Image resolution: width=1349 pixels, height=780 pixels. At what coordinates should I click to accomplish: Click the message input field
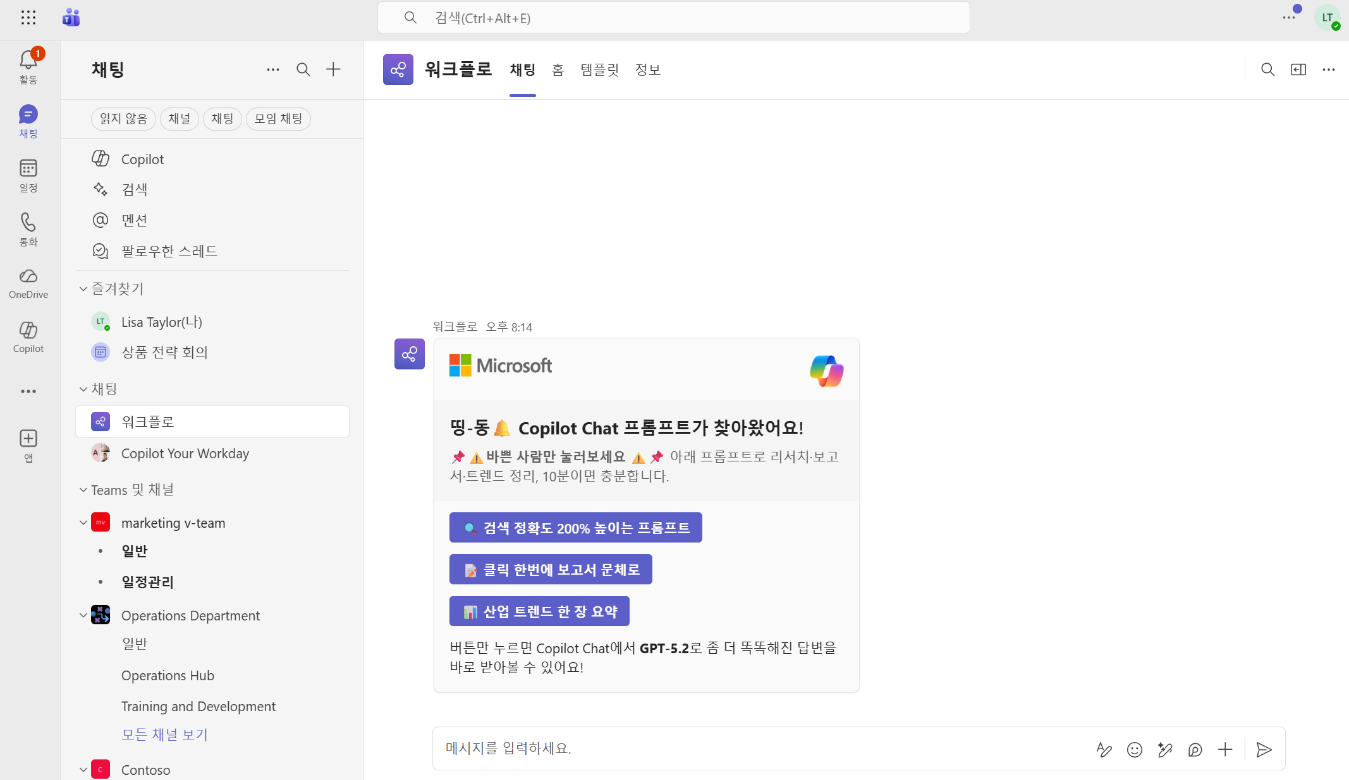point(700,748)
